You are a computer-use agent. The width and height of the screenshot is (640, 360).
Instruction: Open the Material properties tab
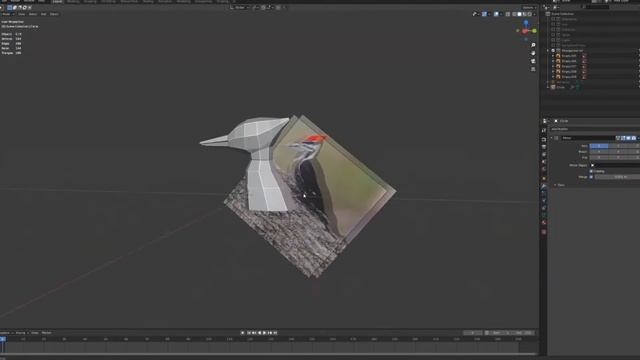point(544,223)
